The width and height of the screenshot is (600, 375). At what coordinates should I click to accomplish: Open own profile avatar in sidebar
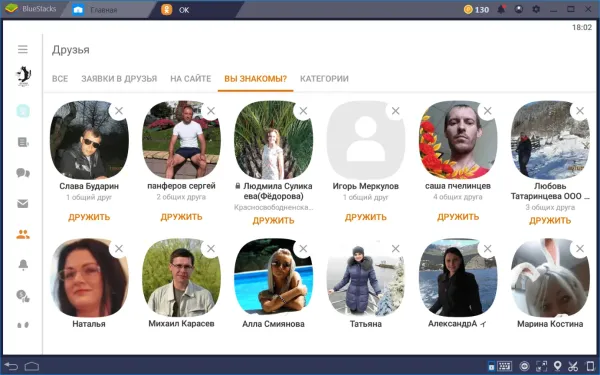[x=23, y=76]
